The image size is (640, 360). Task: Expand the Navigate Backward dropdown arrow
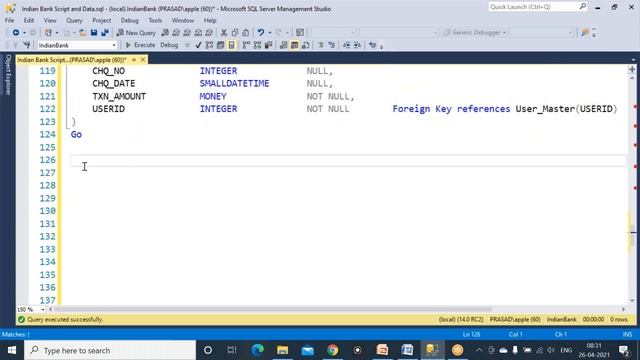point(24,33)
